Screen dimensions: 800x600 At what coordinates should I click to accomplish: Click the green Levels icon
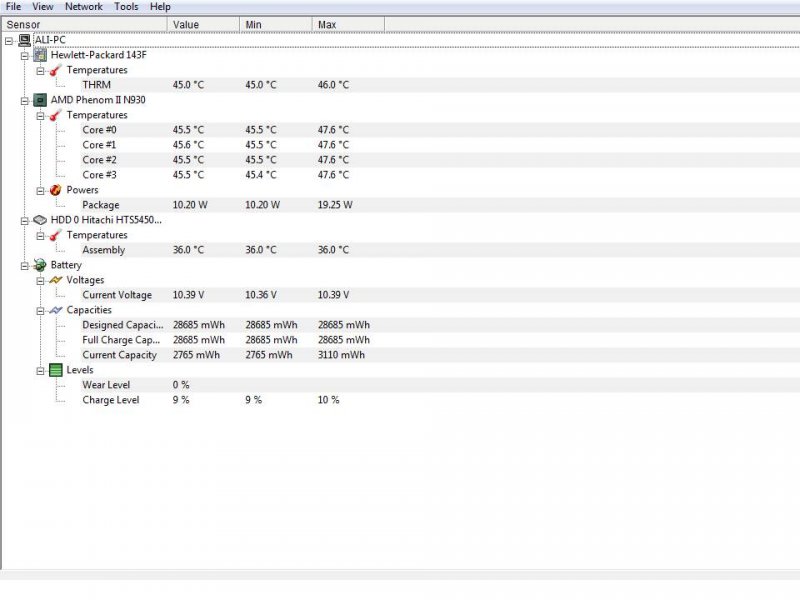[56, 370]
